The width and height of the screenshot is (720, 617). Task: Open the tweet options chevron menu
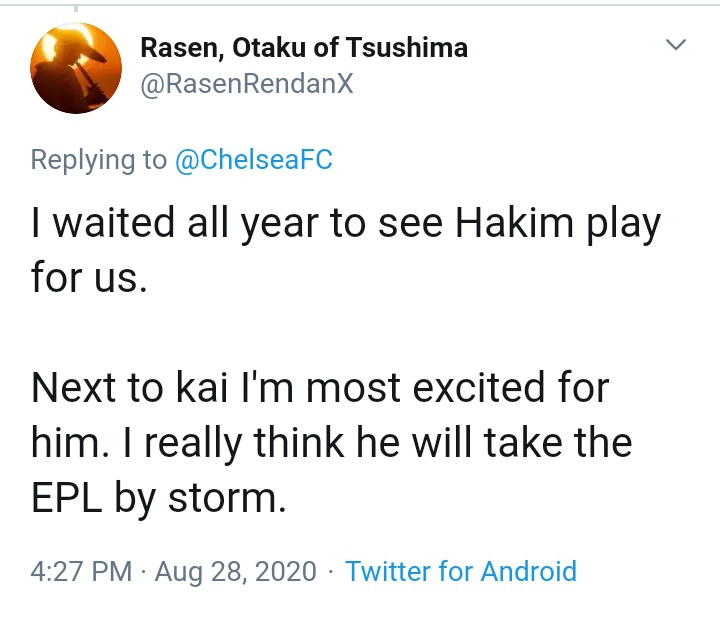[676, 45]
